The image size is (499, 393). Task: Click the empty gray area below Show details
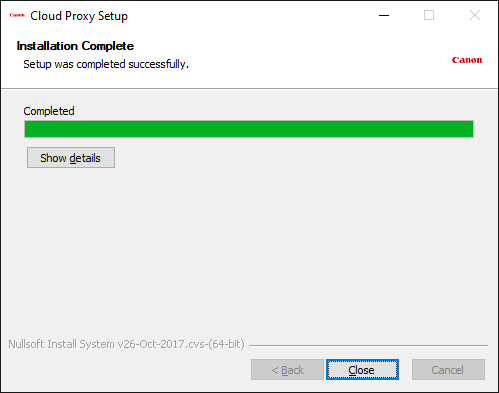[x=249, y=250]
